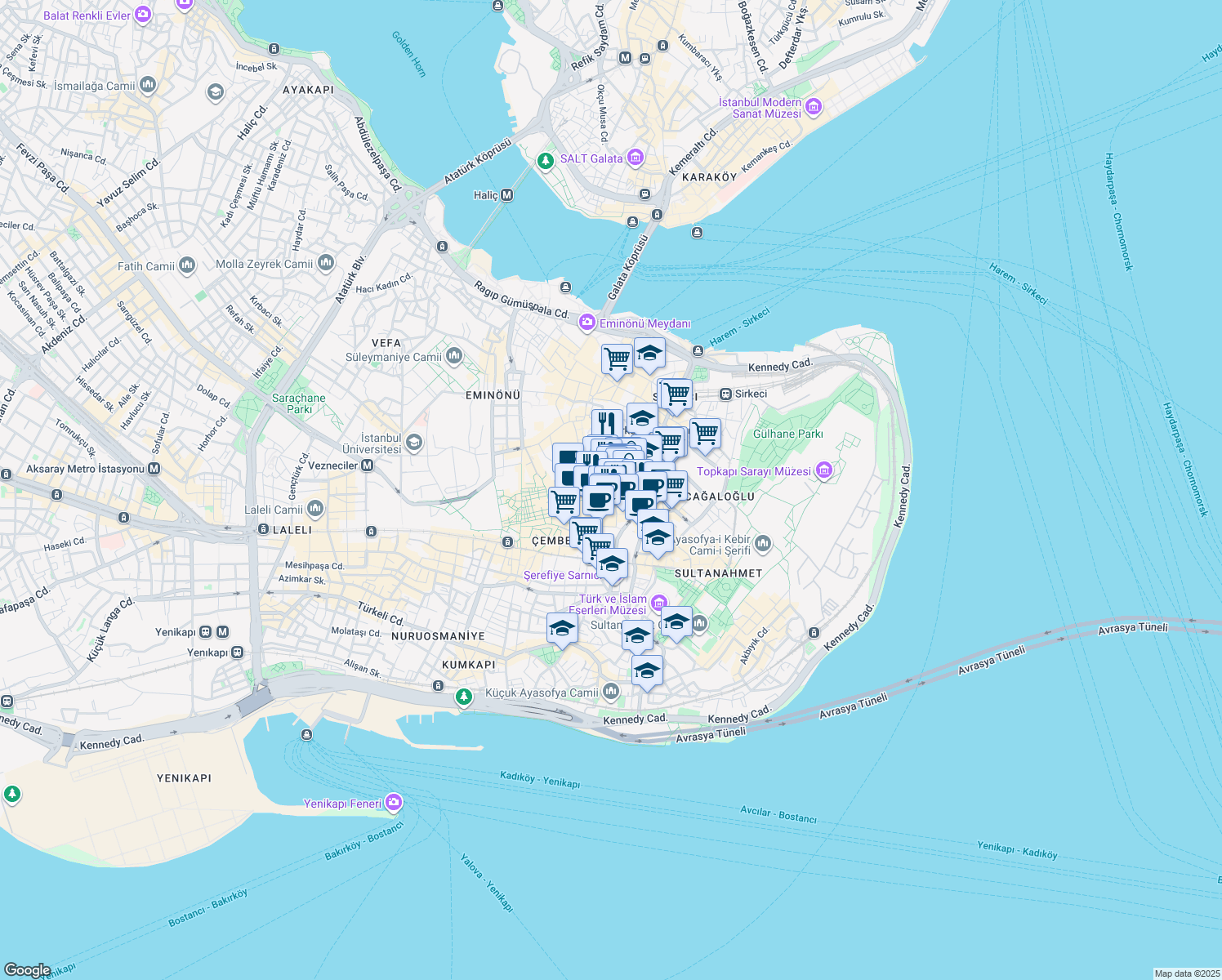Select the Saraçhane Parkı label

click(299, 403)
